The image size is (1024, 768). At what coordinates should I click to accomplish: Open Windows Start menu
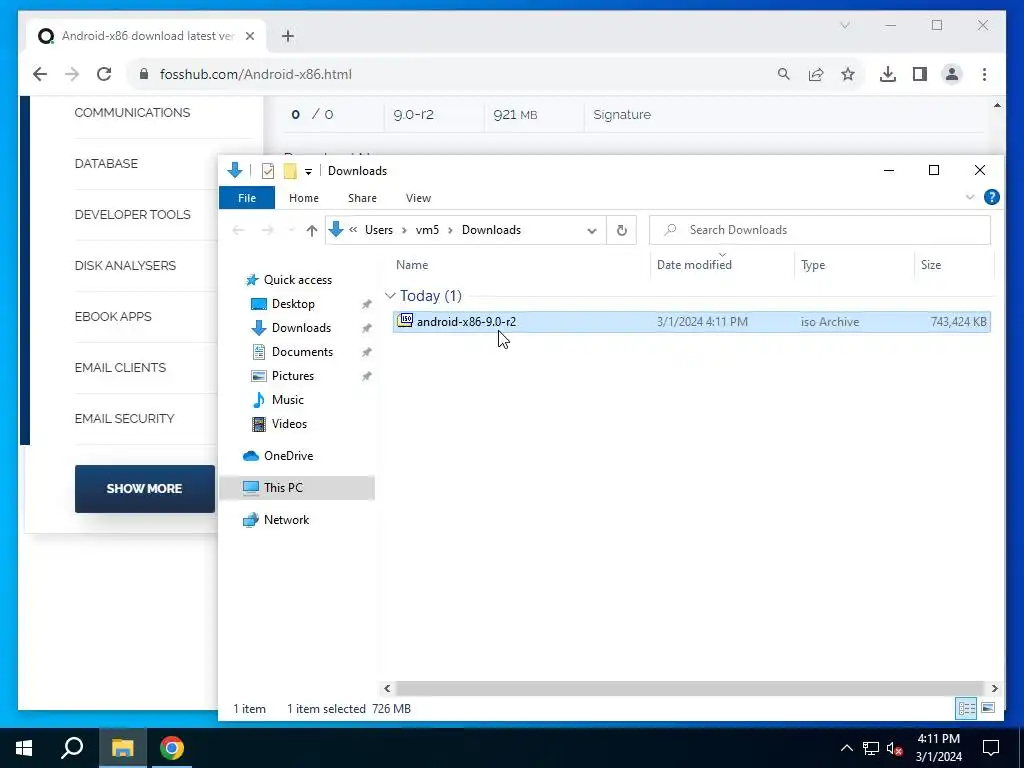coord(24,748)
